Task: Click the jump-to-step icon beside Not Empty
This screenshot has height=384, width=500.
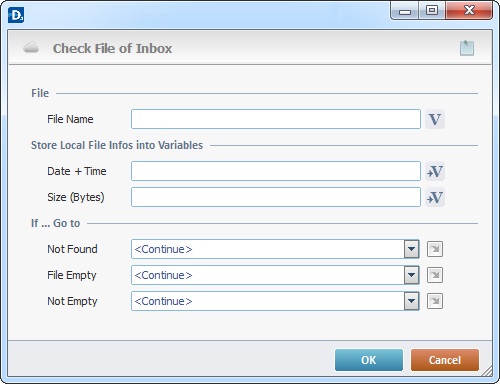Action: coord(435,301)
